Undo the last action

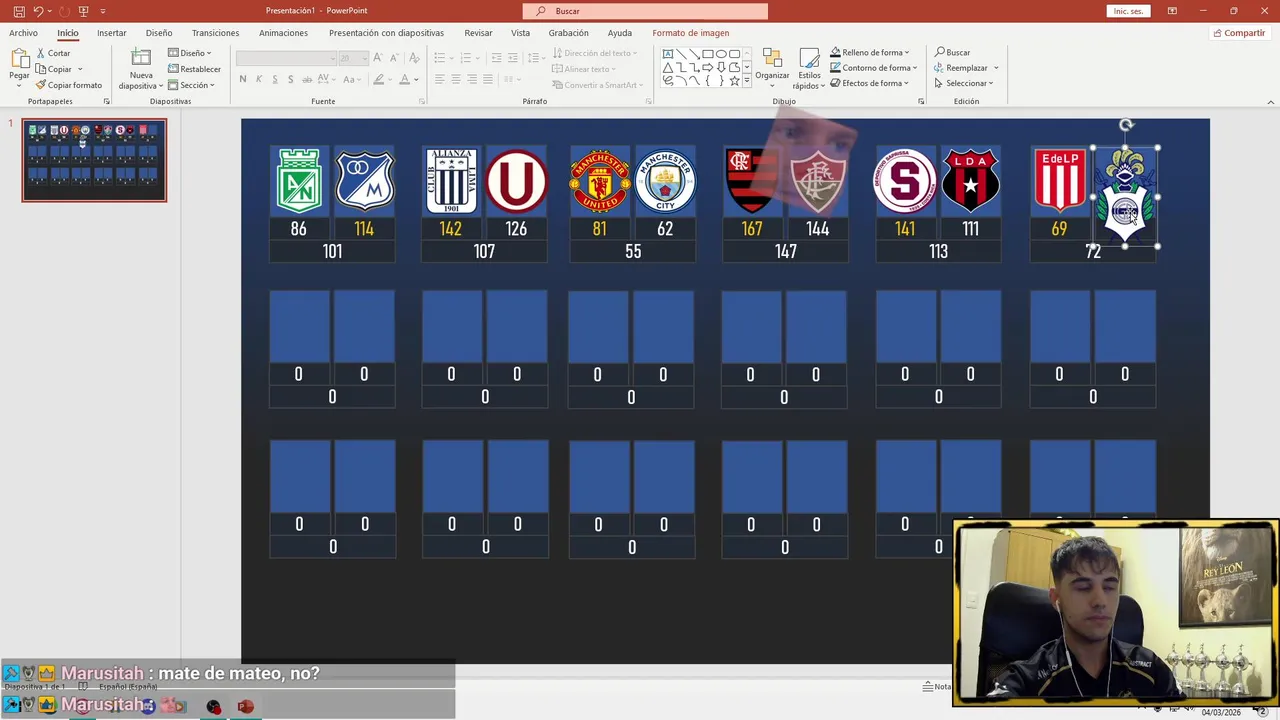pyautogui.click(x=38, y=11)
